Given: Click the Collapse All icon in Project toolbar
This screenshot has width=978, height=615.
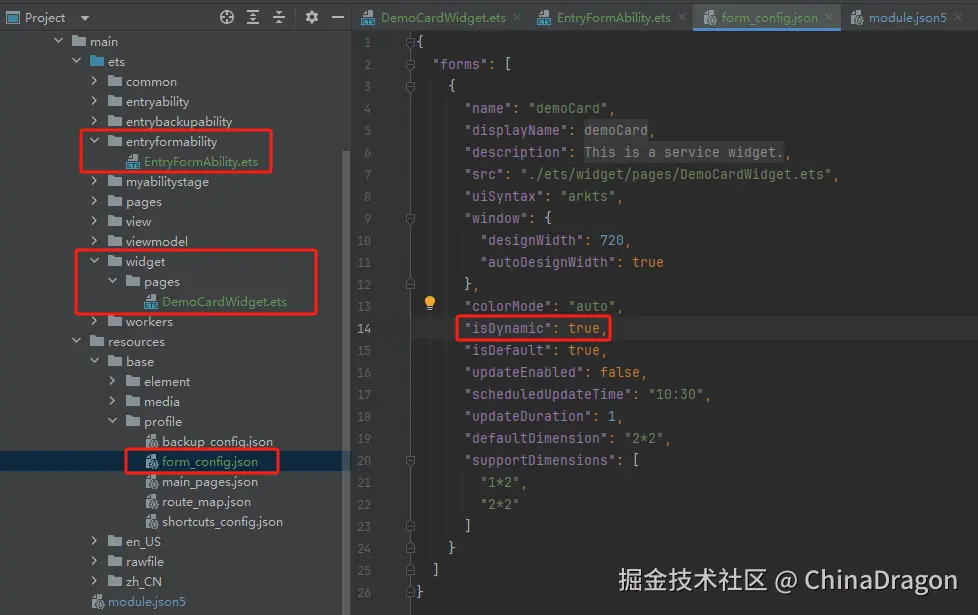Looking at the screenshot, I should click(x=279, y=17).
